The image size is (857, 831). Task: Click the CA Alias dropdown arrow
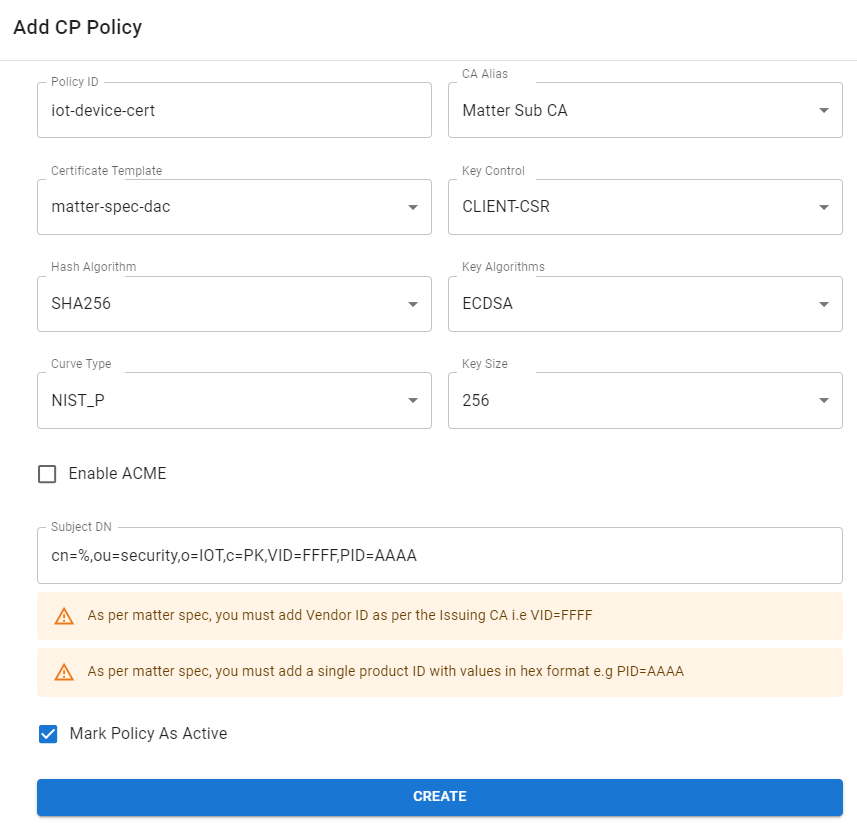824,110
